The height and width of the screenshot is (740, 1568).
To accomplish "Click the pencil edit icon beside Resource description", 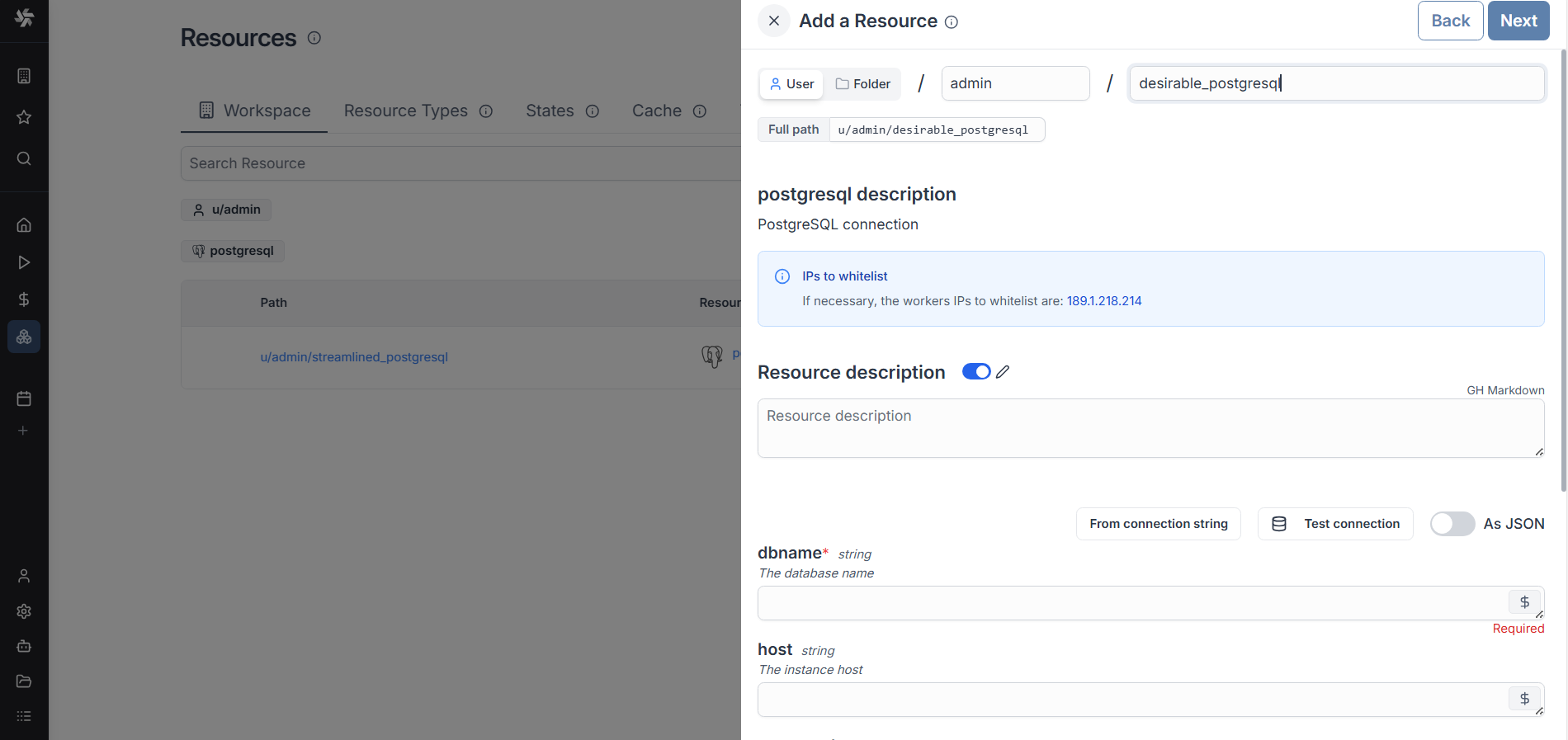I will [1003, 372].
